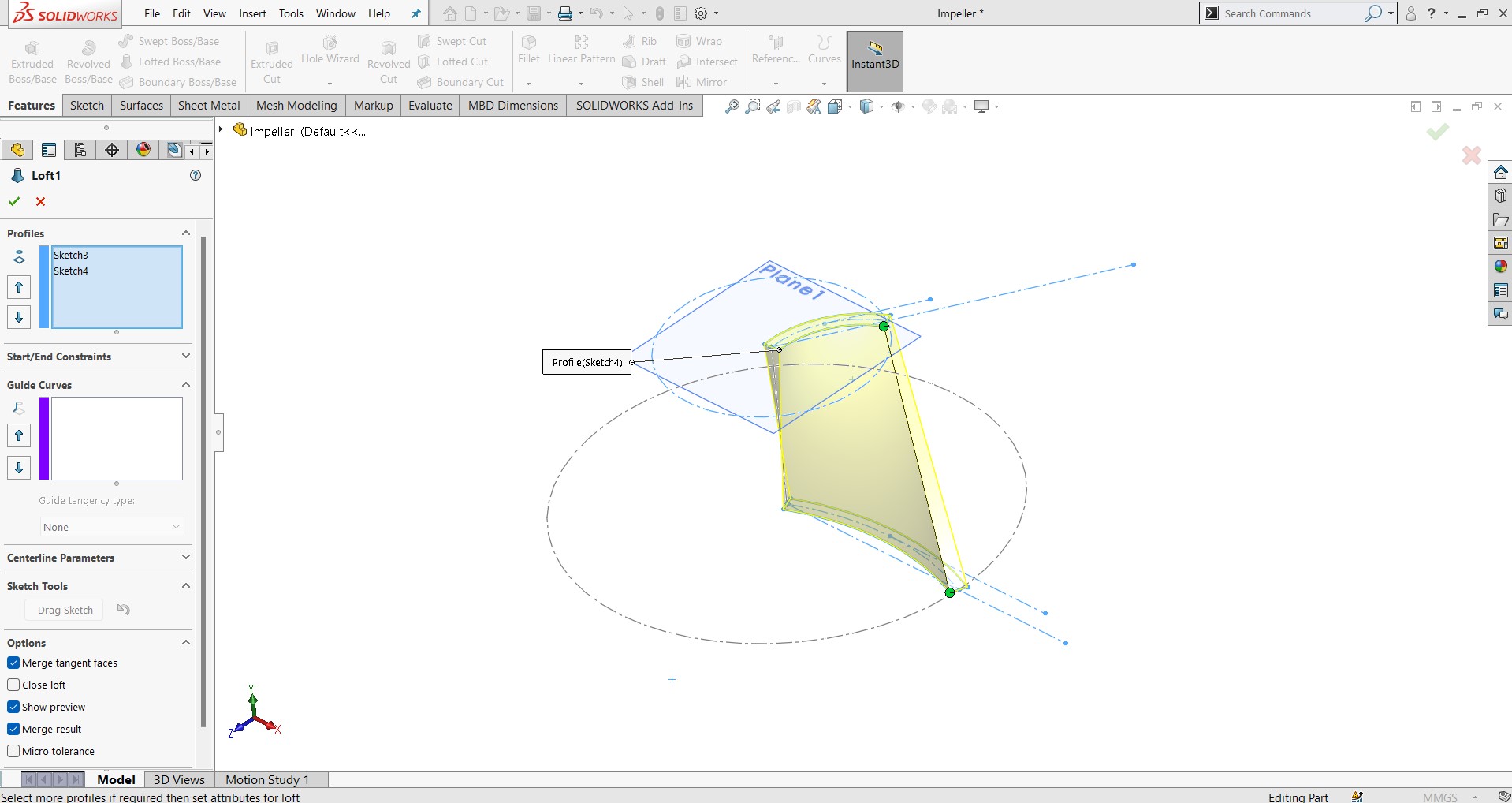Enable Micro tolerance checkbox
Viewport: 1512px width, 803px height.
pyautogui.click(x=13, y=751)
